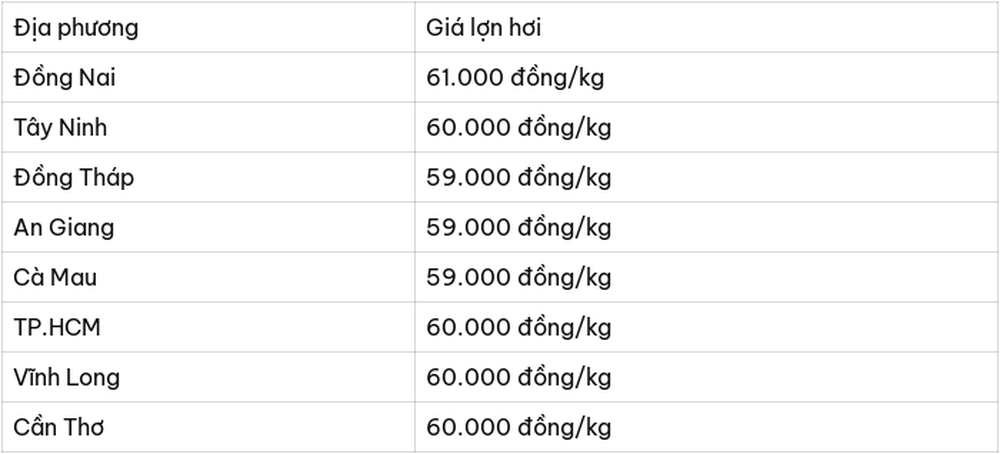Select the price cell beside An Giang

tap(707, 227)
